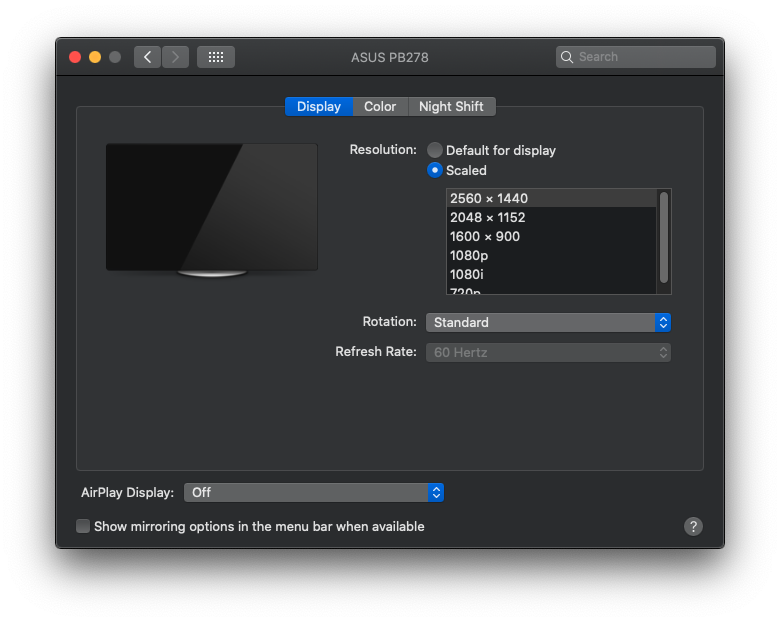Open help with the question mark button

693,526
